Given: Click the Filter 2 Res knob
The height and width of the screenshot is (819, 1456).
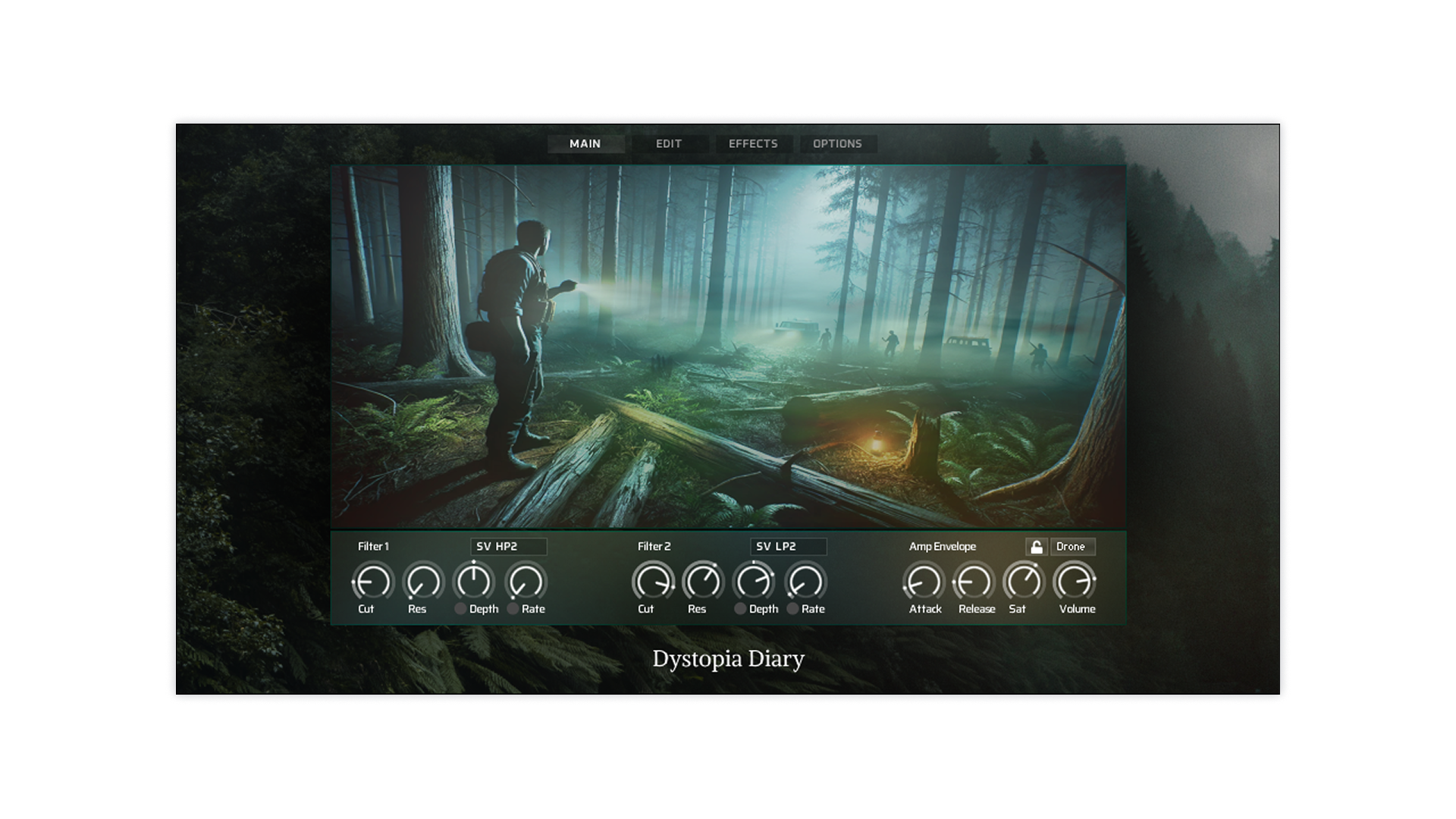Looking at the screenshot, I should click(x=703, y=582).
